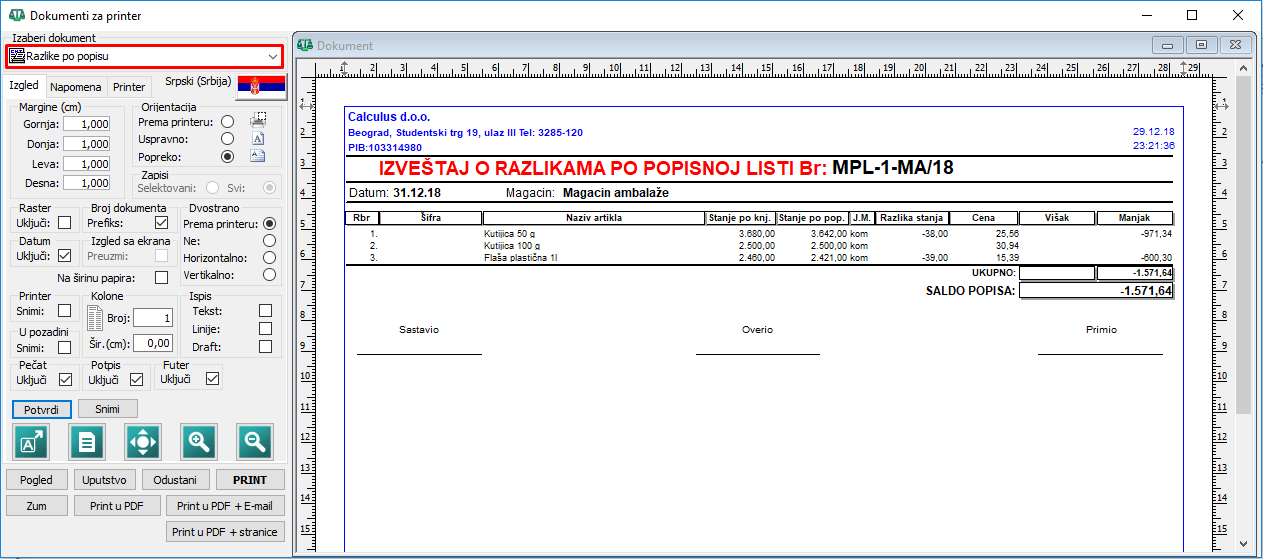Enable the Raster Uključi checkbox
The width and height of the screenshot is (1263, 559).
click(x=64, y=223)
